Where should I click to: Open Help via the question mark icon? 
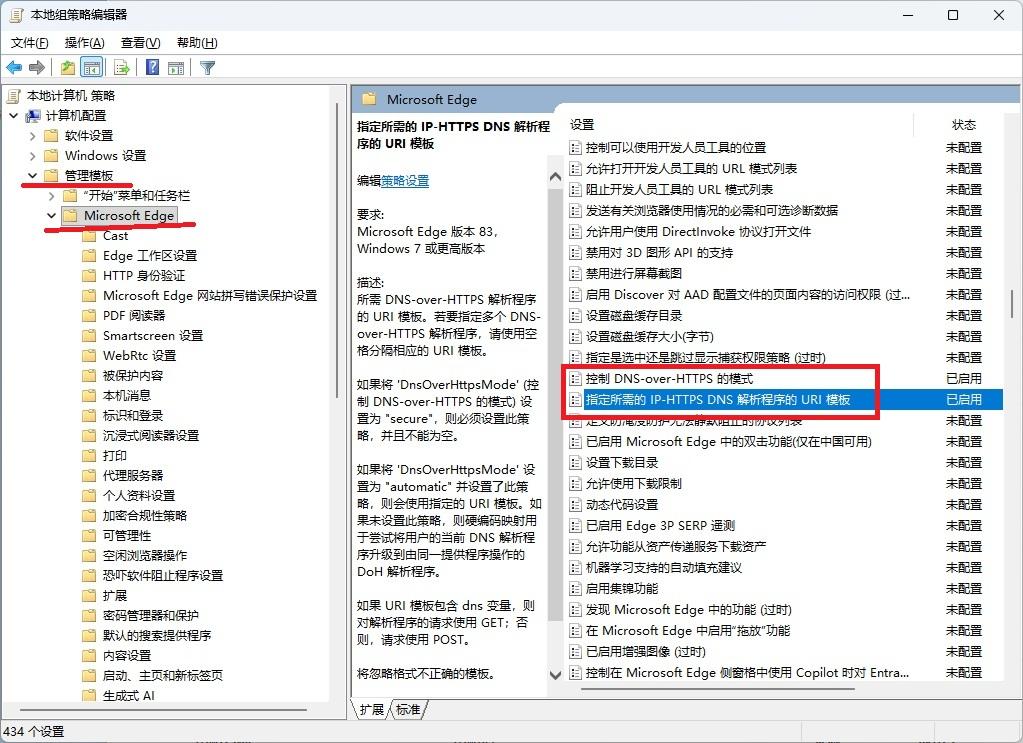pyautogui.click(x=152, y=67)
